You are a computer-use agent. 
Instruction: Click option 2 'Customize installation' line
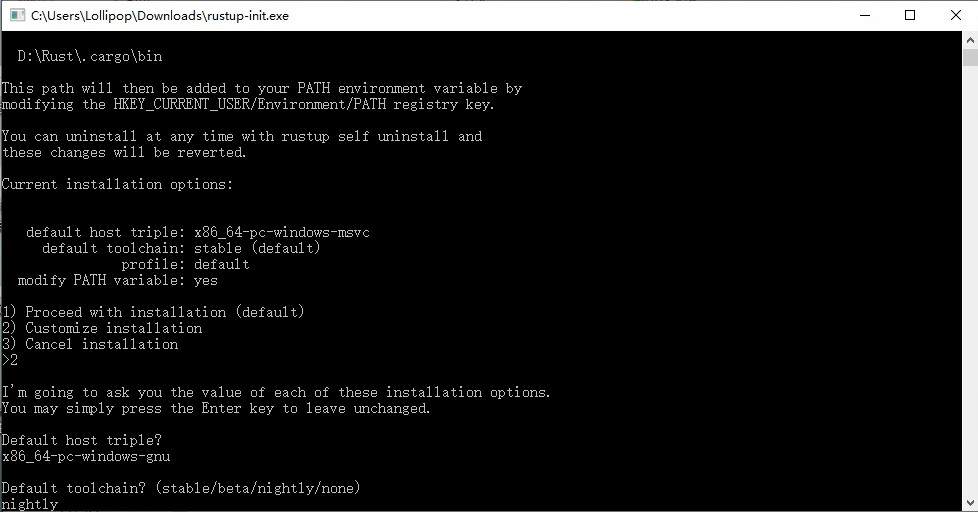click(x=102, y=329)
